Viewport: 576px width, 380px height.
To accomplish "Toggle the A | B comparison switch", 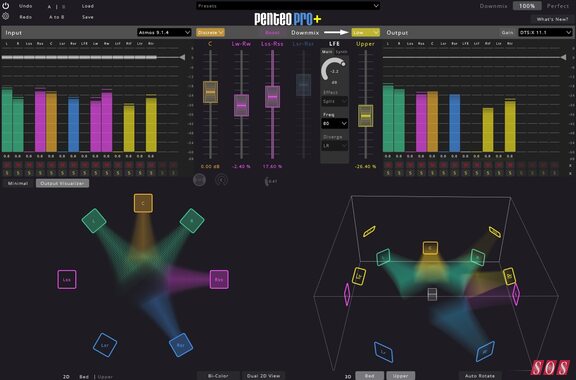I will point(57,7).
